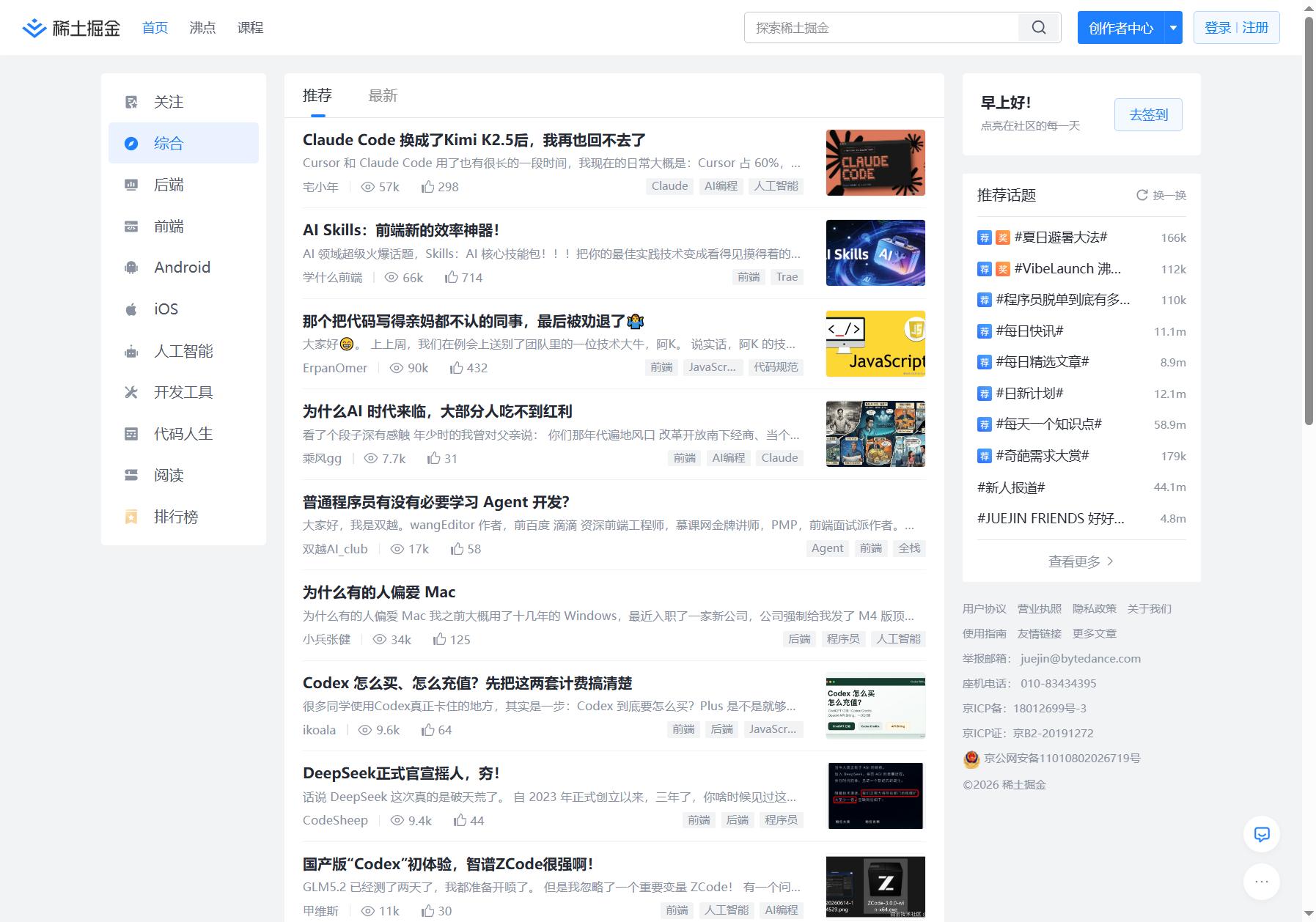Open article 为什么有的人偏爱 Mac
This screenshot has width=1316, height=922.
pyautogui.click(x=379, y=592)
